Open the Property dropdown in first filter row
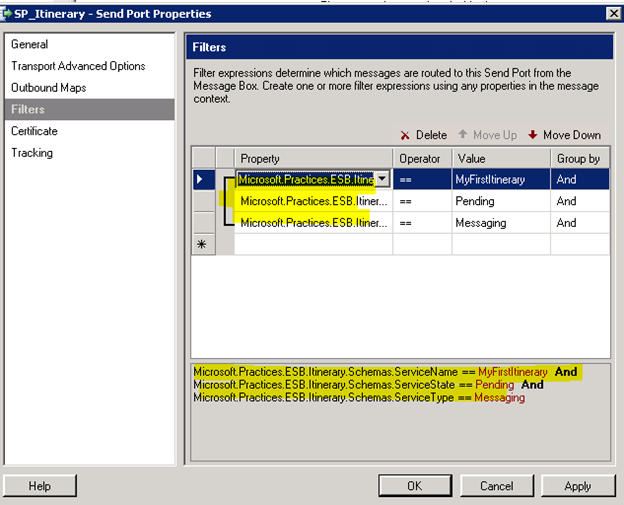 [382, 179]
